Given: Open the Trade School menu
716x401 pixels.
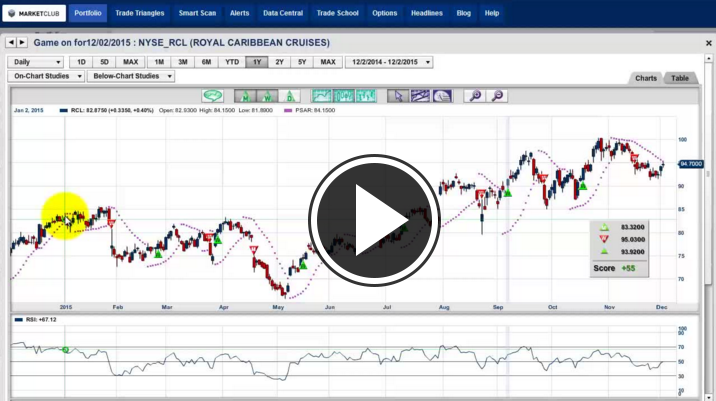Looking at the screenshot, I should [338, 13].
